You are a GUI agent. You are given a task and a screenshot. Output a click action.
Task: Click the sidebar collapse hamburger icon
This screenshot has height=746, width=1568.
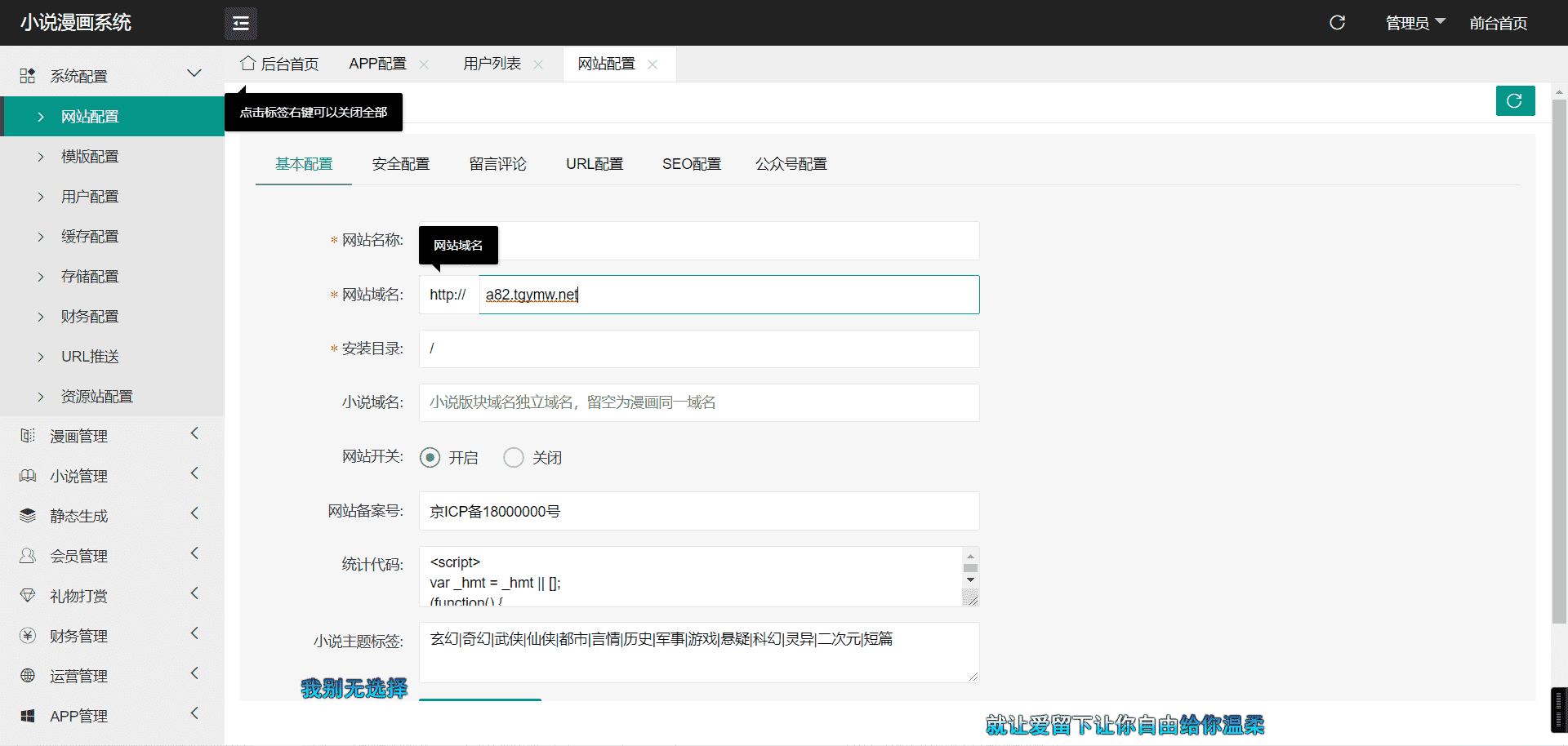click(240, 24)
